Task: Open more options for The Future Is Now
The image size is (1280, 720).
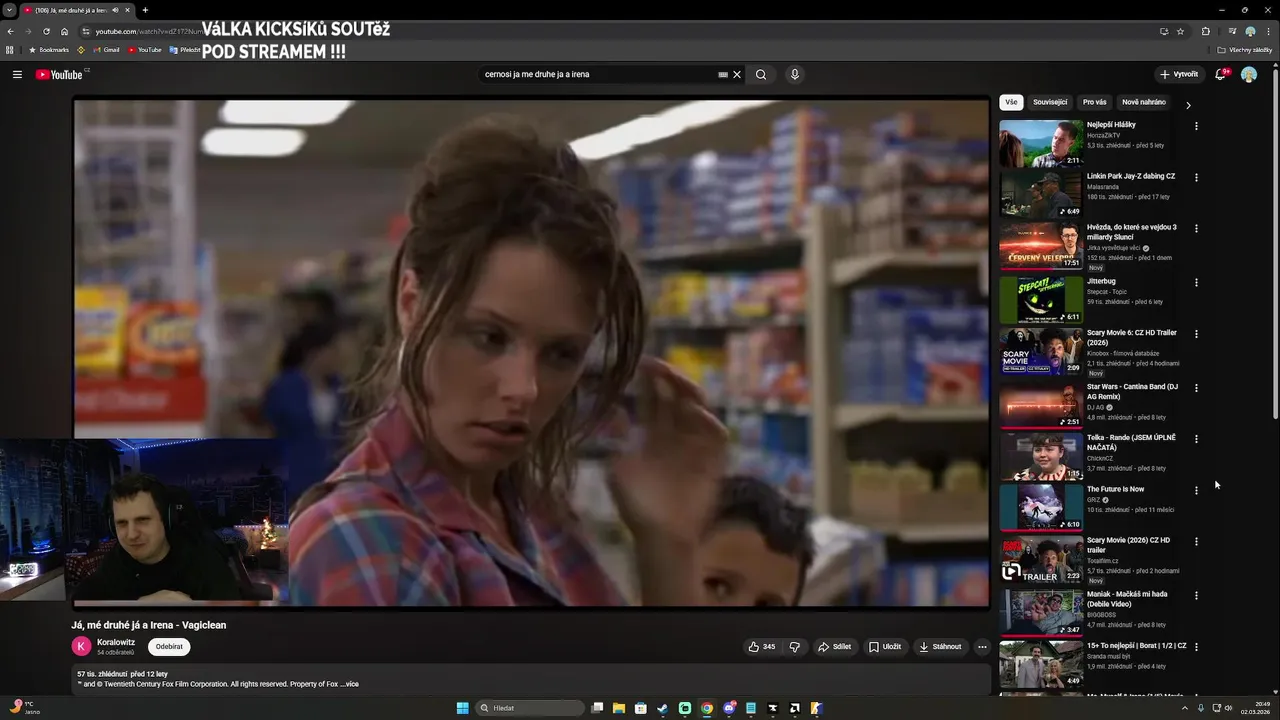Action: click(1196, 491)
